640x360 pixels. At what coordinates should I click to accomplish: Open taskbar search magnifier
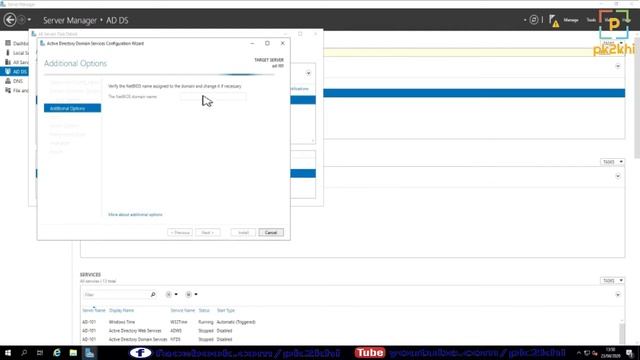point(24,353)
